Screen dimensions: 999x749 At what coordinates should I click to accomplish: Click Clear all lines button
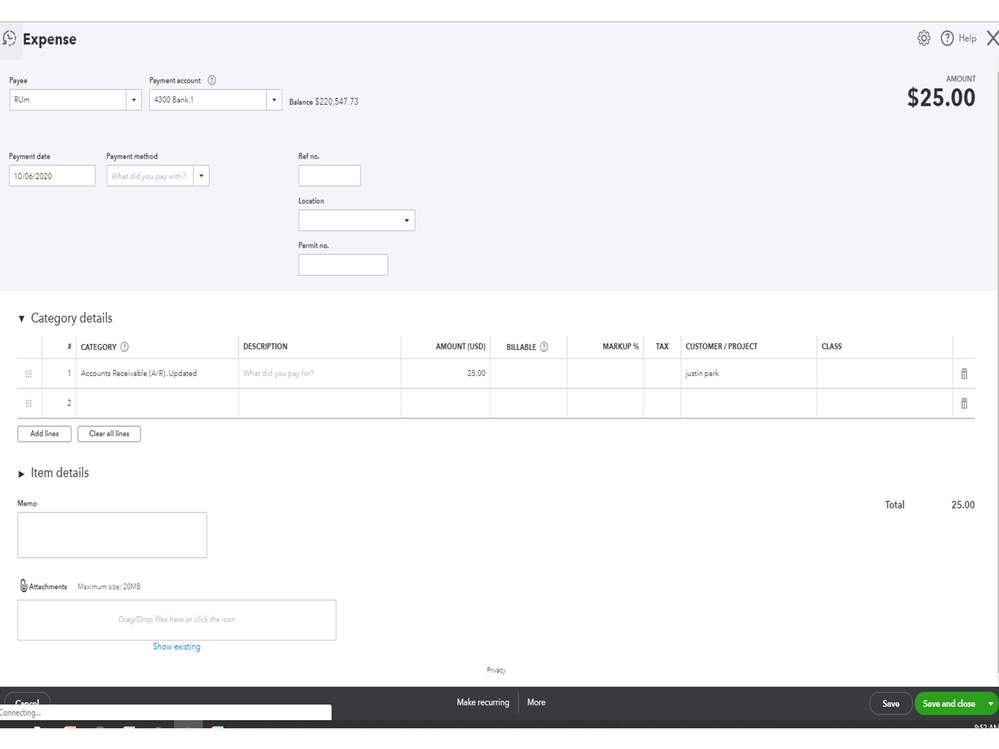pyautogui.click(x=109, y=434)
